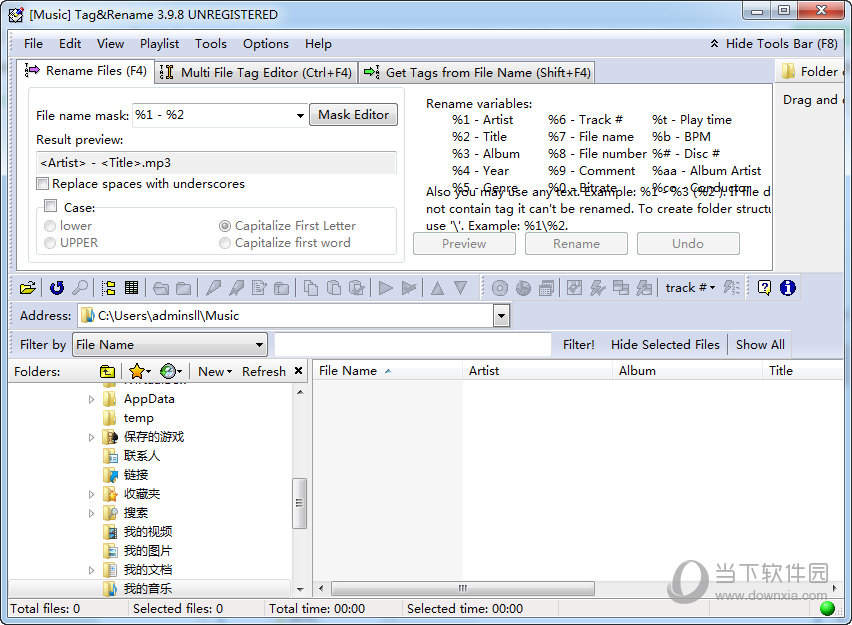This screenshot has width=852, height=625.
Task: Click the grayed notepad-with-pencil edit icon
Action: tap(259, 288)
